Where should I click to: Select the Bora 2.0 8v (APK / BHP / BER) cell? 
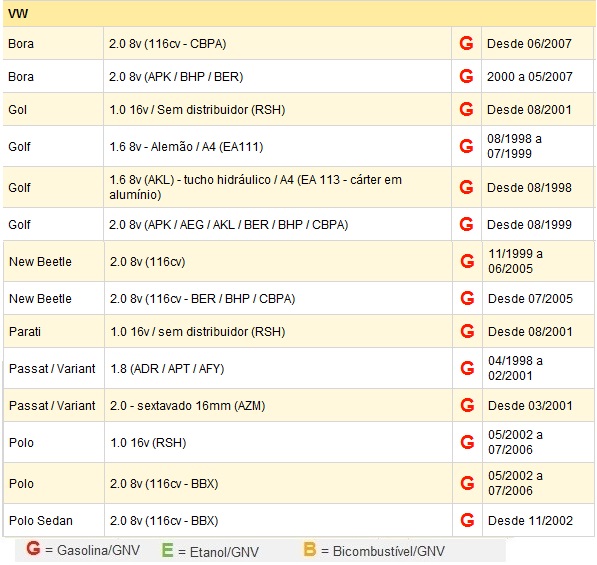278,77
